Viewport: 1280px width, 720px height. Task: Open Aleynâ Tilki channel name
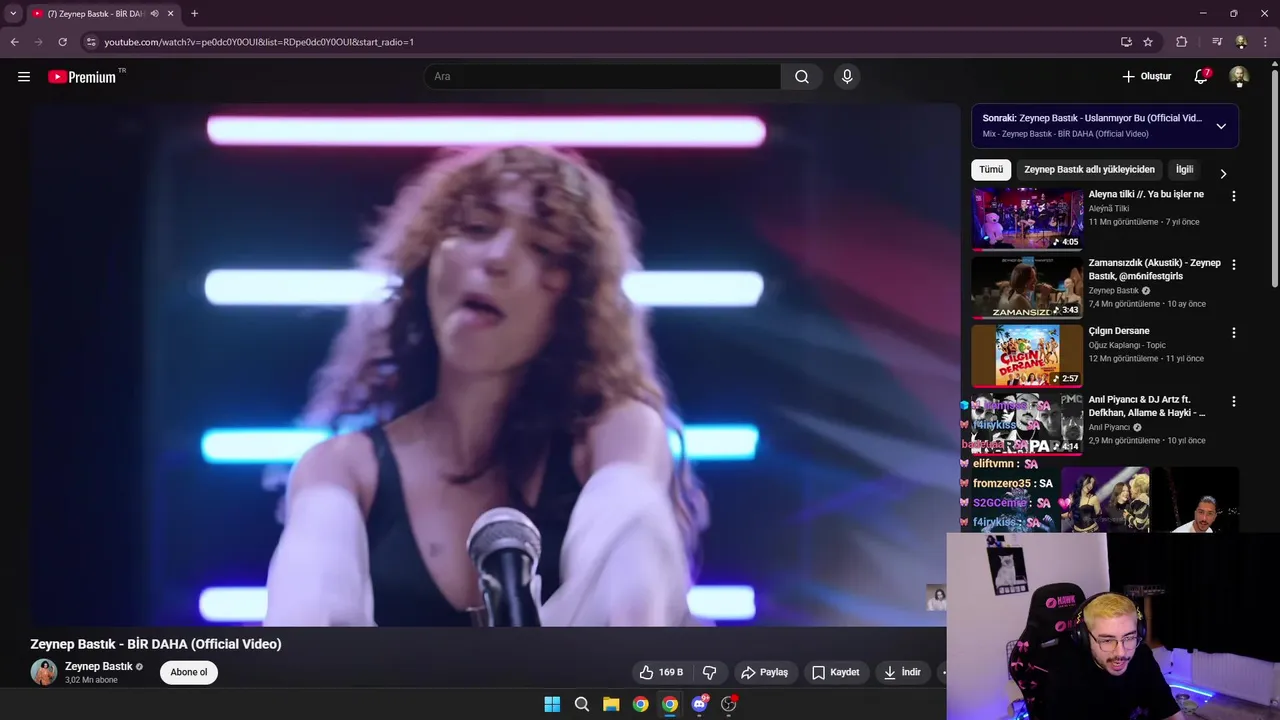tap(1109, 208)
